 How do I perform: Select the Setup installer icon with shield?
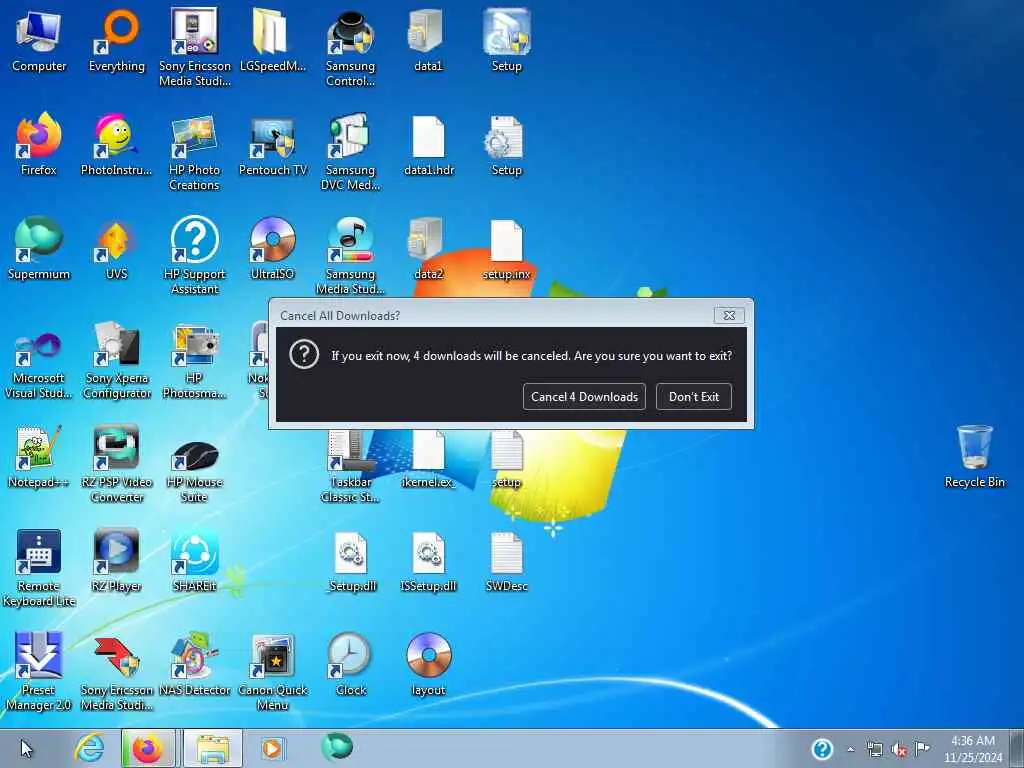pyautogui.click(x=506, y=40)
